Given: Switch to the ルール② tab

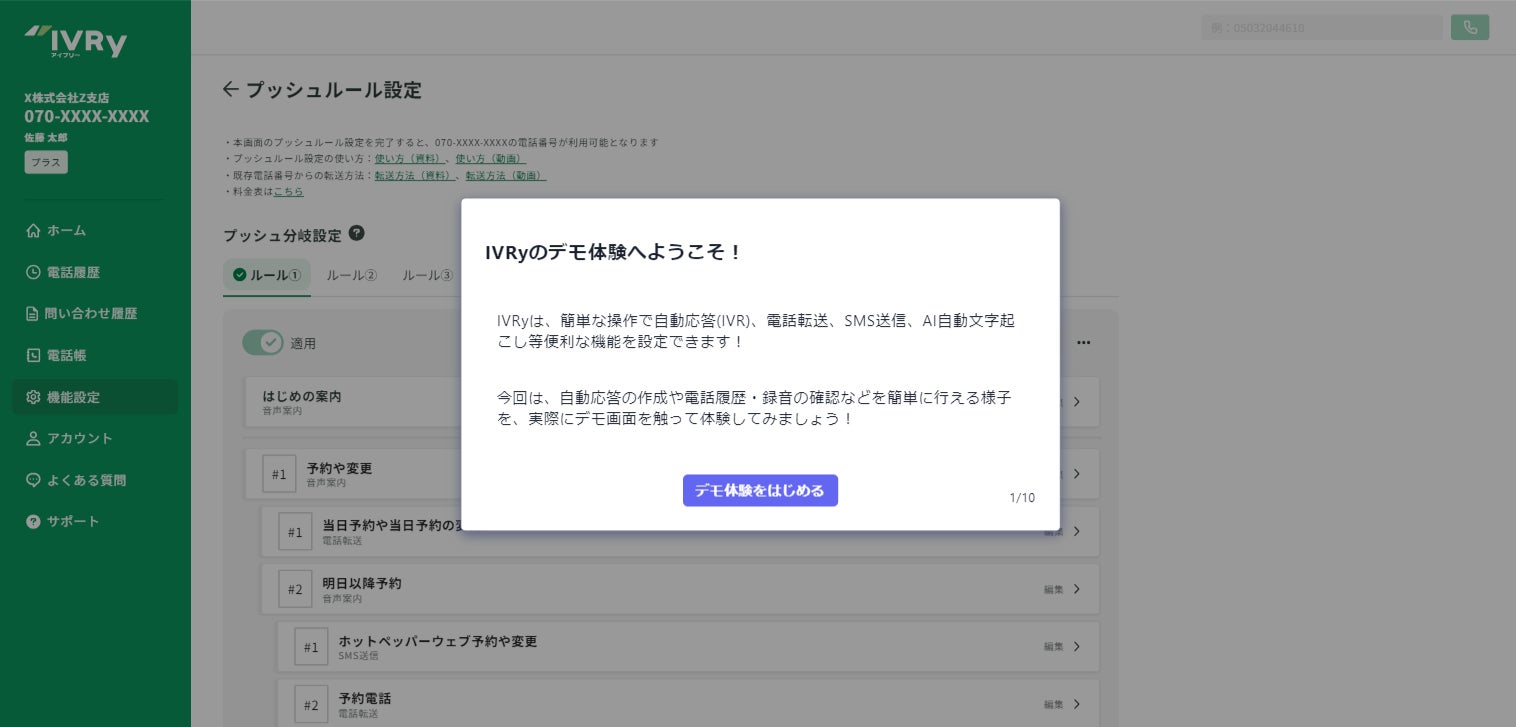Looking at the screenshot, I should (x=351, y=275).
